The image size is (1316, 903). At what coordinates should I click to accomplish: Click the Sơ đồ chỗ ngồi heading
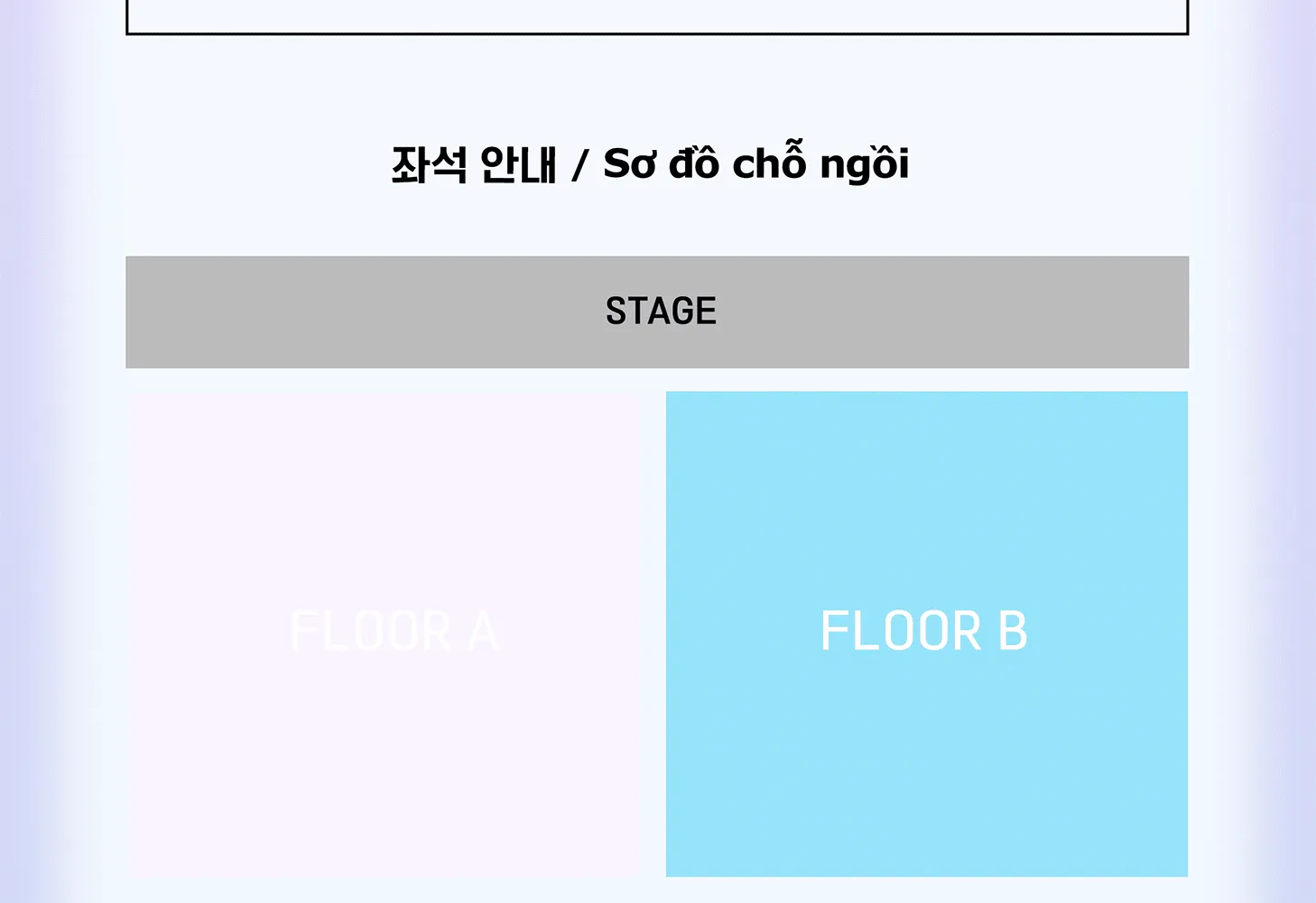[x=756, y=163]
